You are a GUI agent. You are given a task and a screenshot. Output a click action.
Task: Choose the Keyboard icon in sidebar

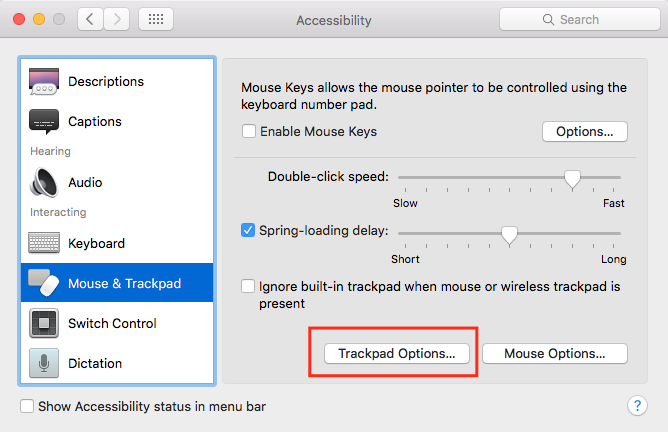point(44,243)
